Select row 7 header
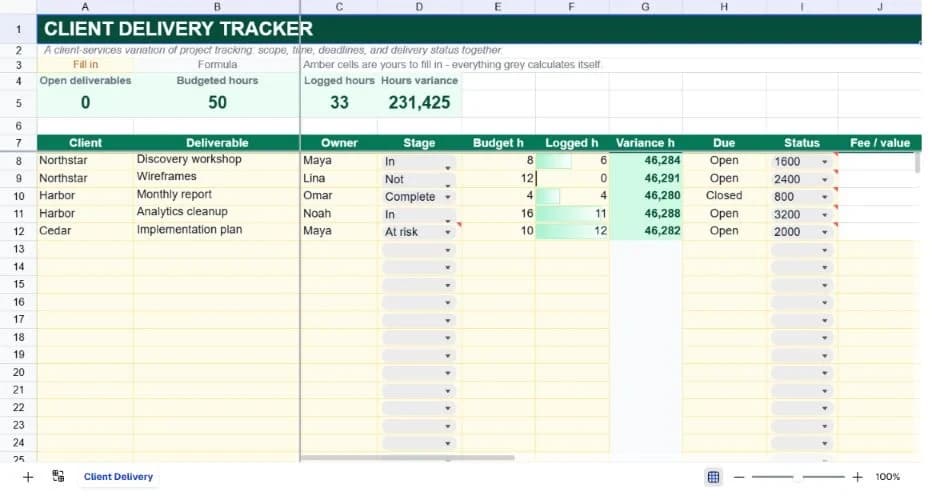The height and width of the screenshot is (496, 932). pyautogui.click(x=18, y=143)
